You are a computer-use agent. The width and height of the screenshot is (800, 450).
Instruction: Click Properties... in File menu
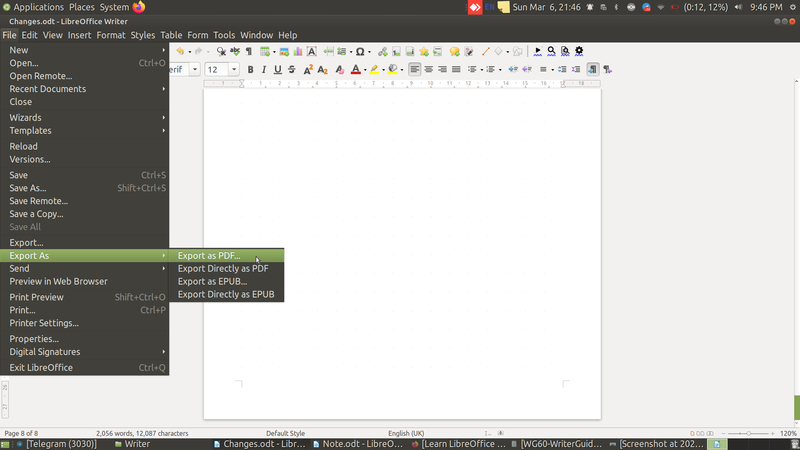point(85,339)
